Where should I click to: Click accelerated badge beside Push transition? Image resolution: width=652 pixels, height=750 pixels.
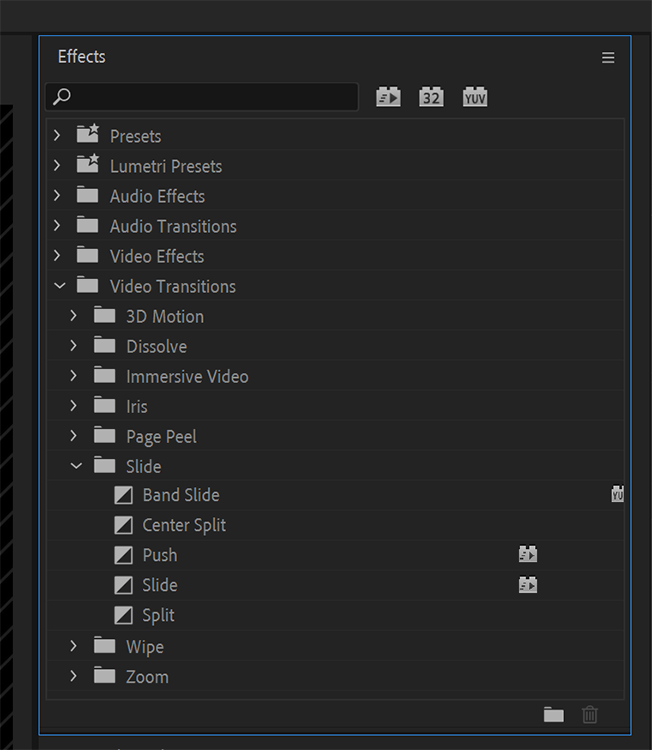(527, 555)
